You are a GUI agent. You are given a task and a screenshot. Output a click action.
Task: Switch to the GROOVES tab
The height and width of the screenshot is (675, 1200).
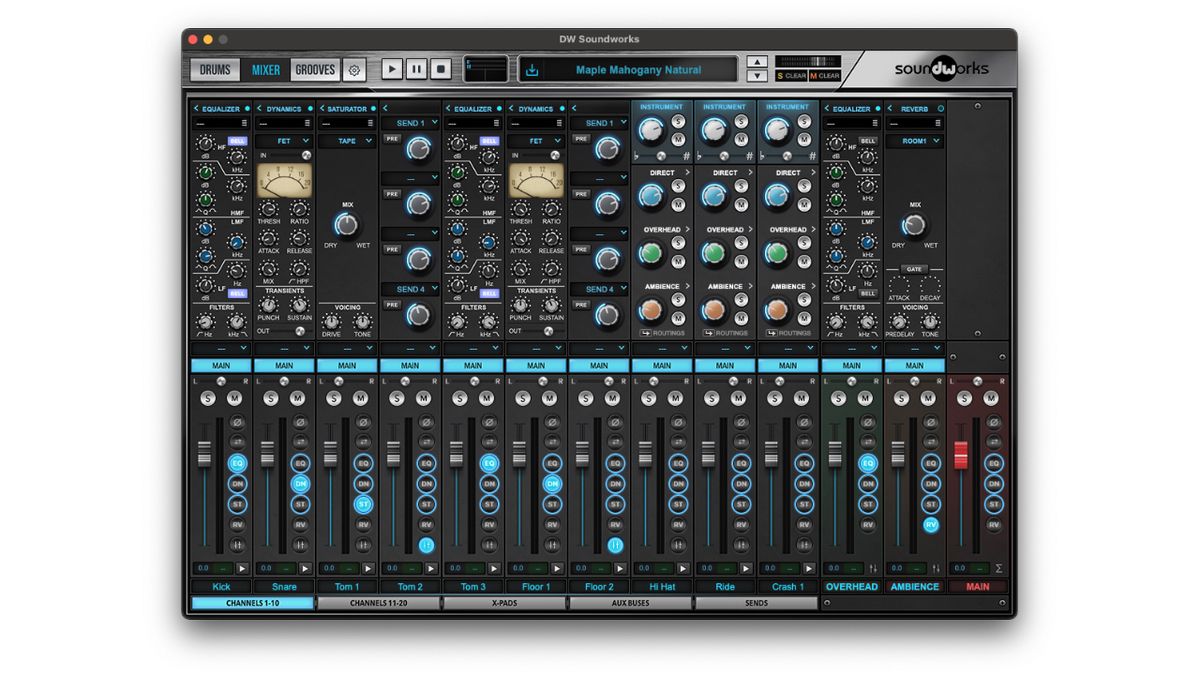pyautogui.click(x=315, y=69)
